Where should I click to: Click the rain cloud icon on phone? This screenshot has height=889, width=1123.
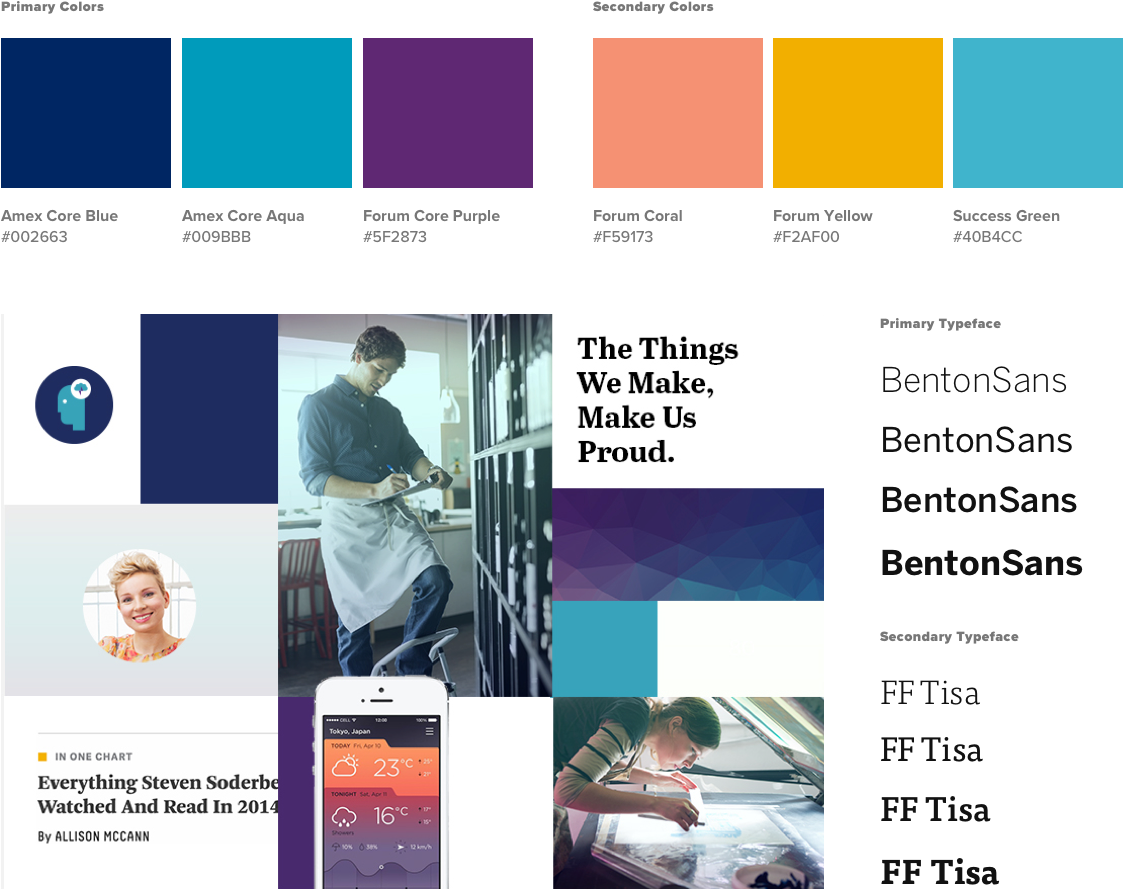coord(344,816)
